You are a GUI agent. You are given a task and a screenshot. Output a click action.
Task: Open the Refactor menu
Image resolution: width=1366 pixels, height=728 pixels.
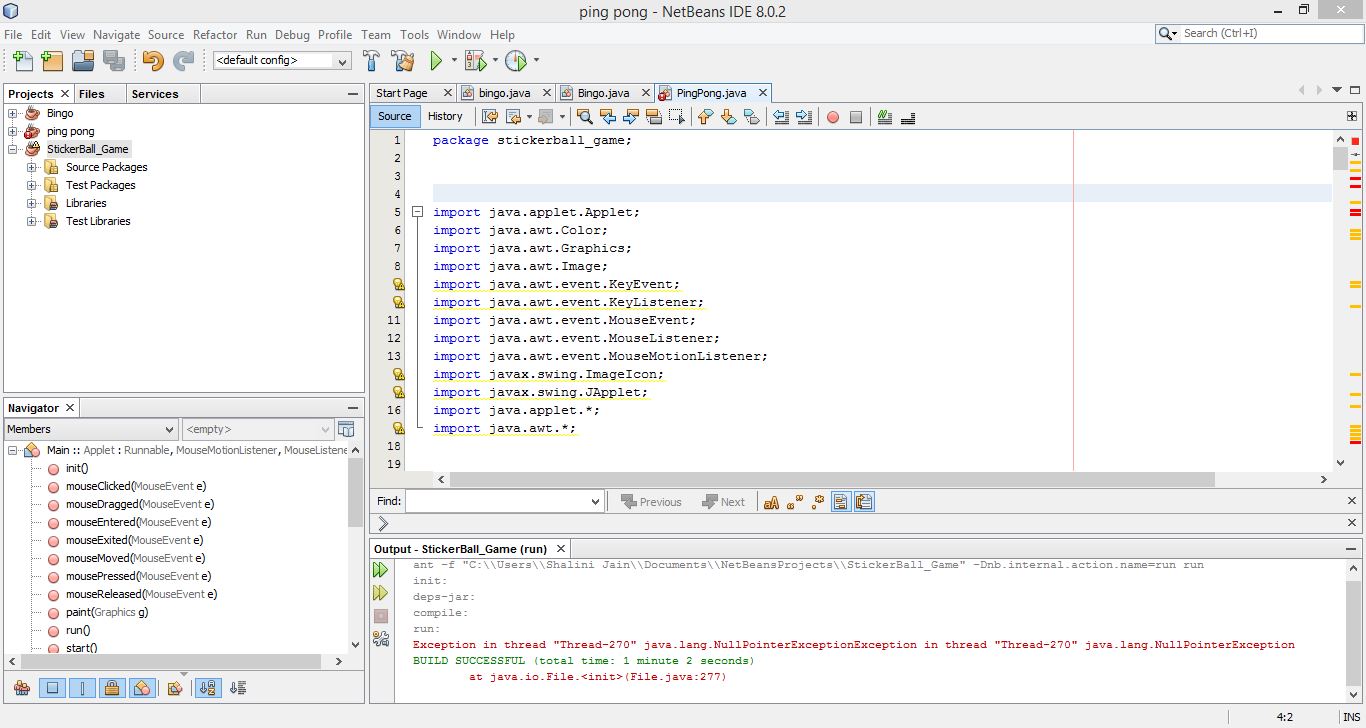(x=215, y=34)
